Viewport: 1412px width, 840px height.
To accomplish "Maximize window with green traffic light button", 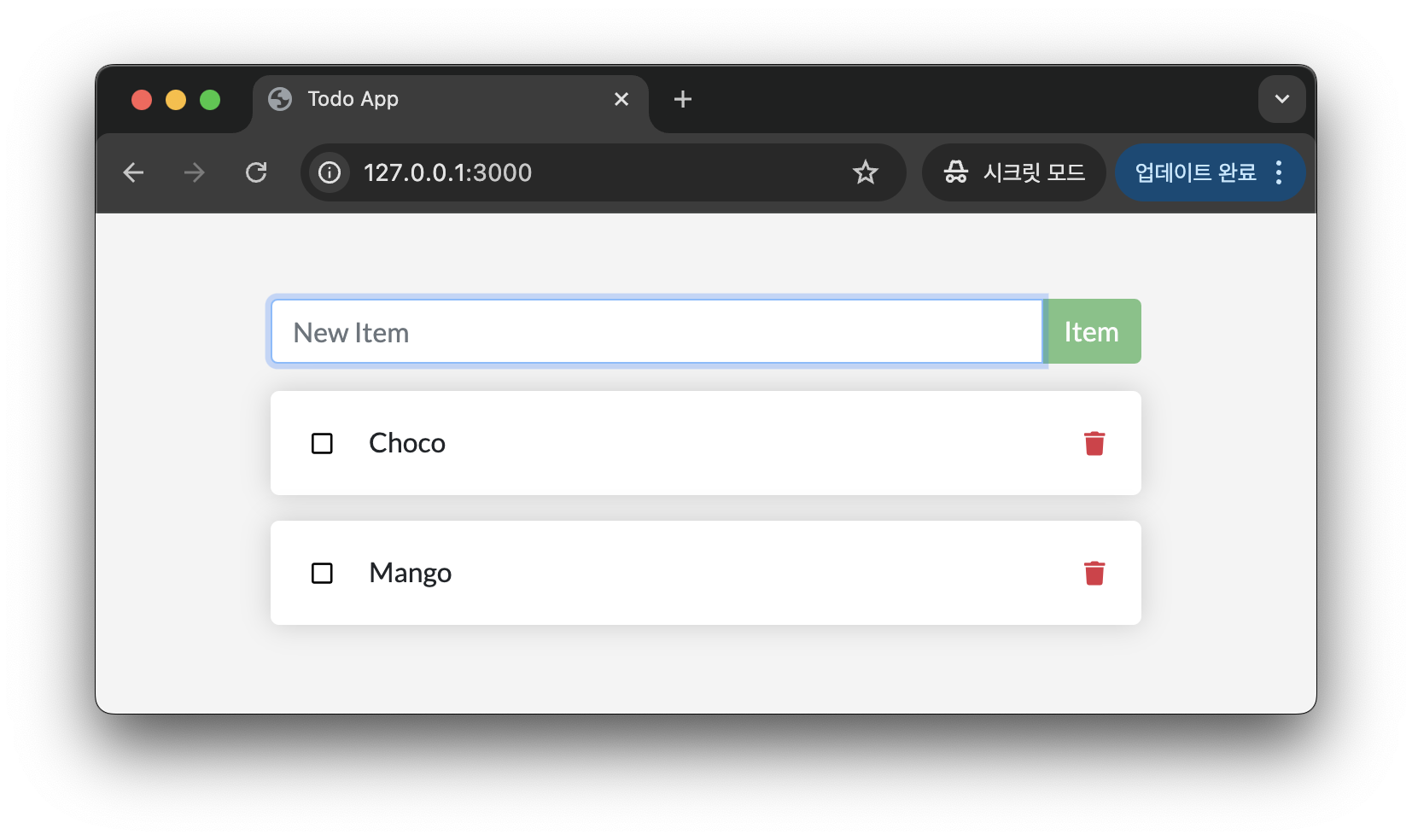I will (x=210, y=100).
